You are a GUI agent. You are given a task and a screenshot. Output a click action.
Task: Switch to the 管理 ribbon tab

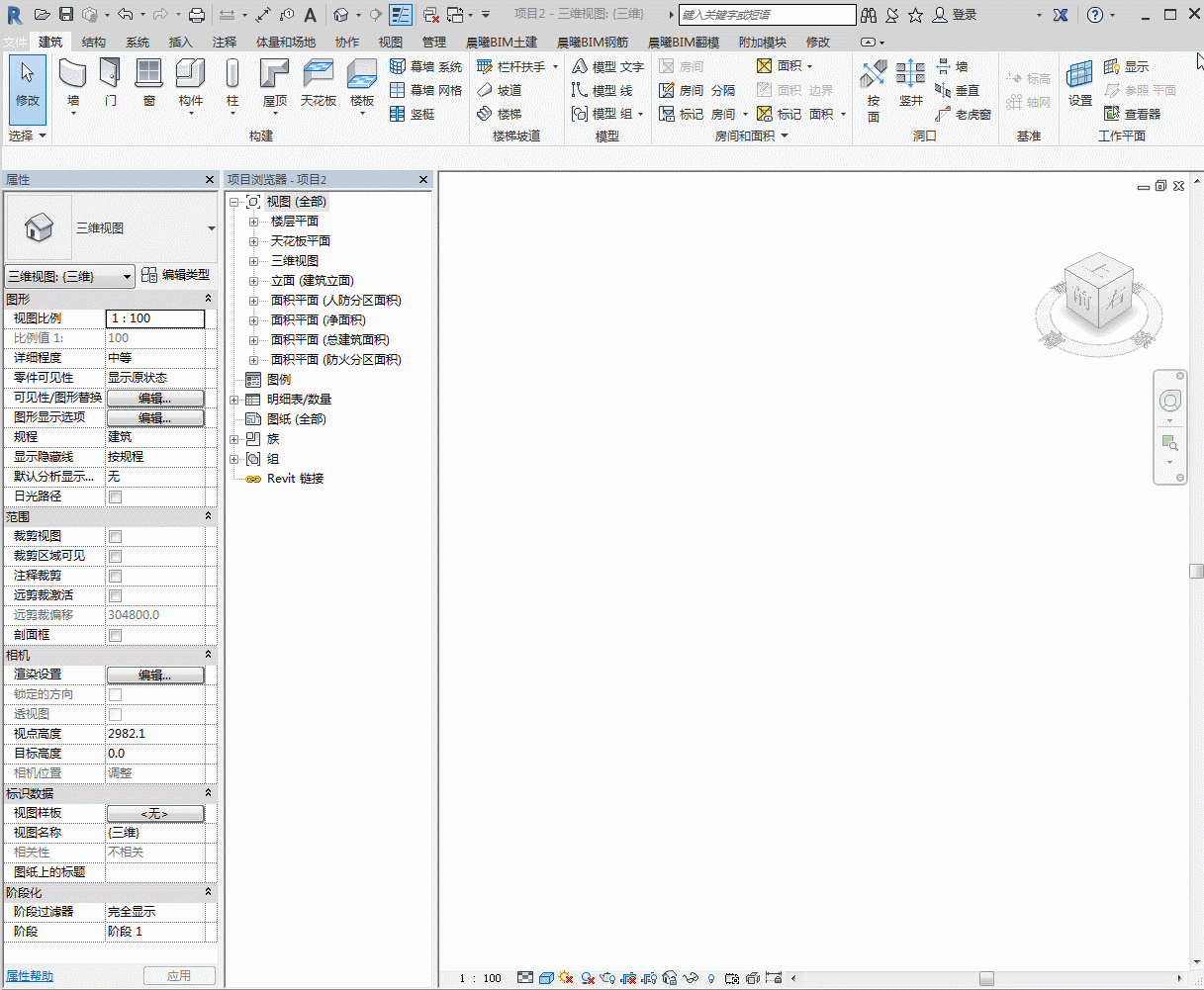[x=434, y=43]
